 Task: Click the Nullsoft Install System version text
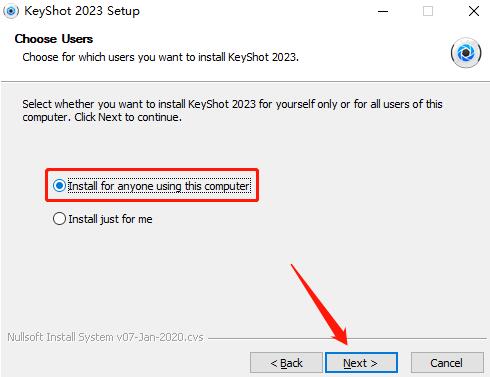point(105,337)
